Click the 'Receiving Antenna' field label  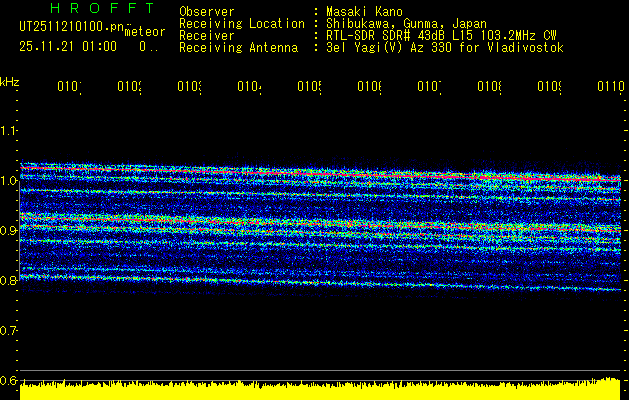(x=238, y=47)
